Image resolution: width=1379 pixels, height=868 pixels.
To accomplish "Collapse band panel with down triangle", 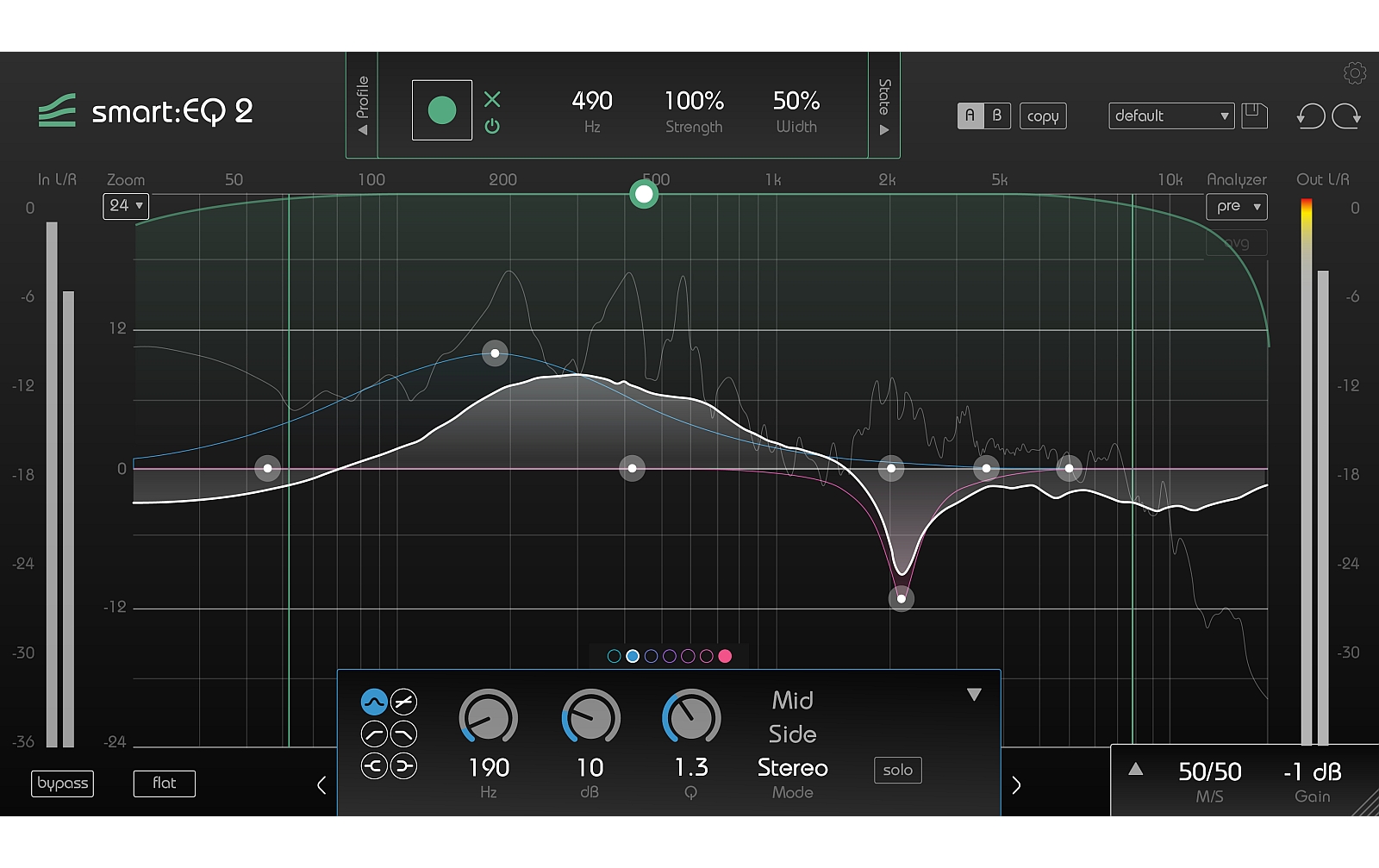I will 974,695.
